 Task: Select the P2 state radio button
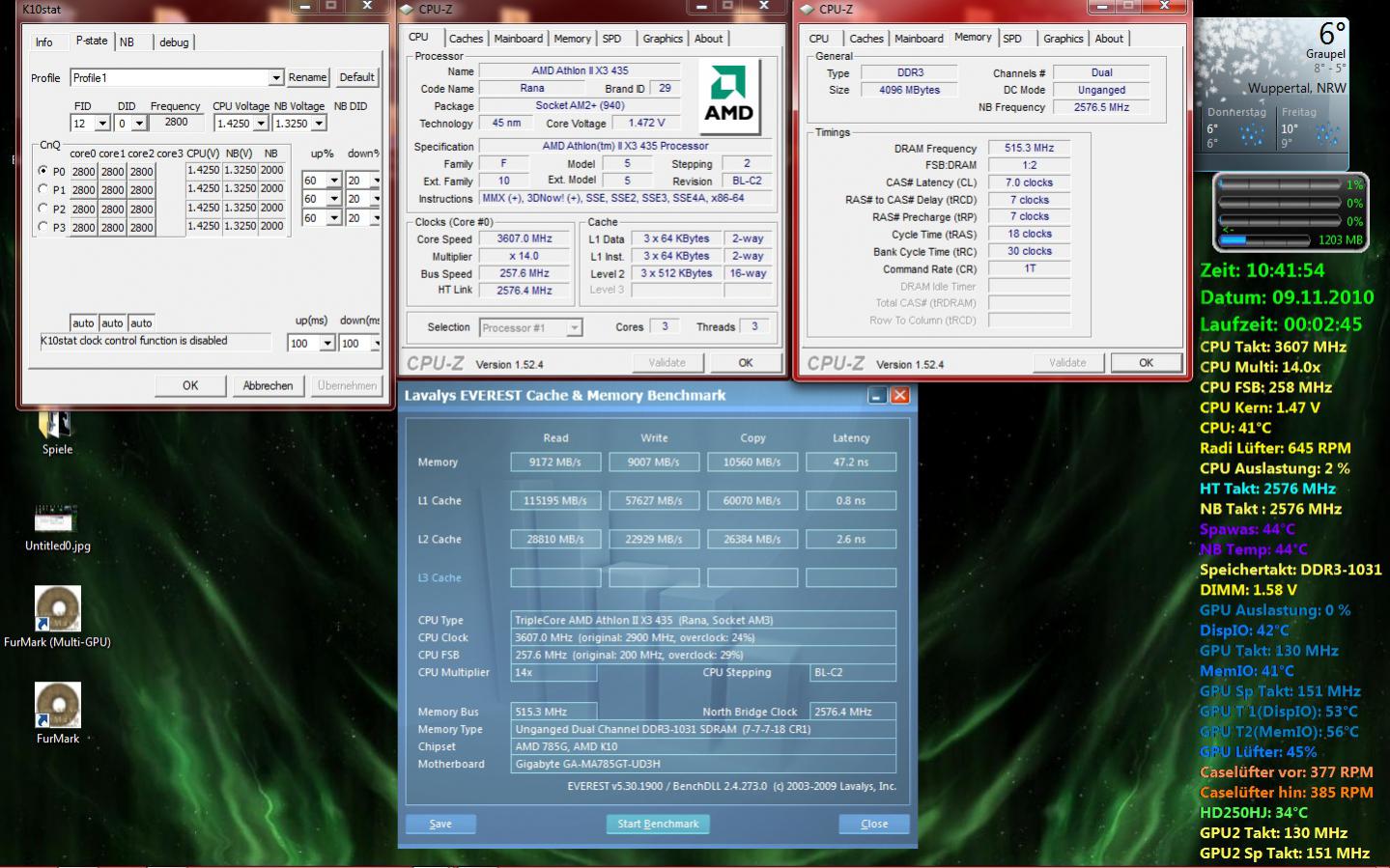pyautogui.click(x=43, y=208)
